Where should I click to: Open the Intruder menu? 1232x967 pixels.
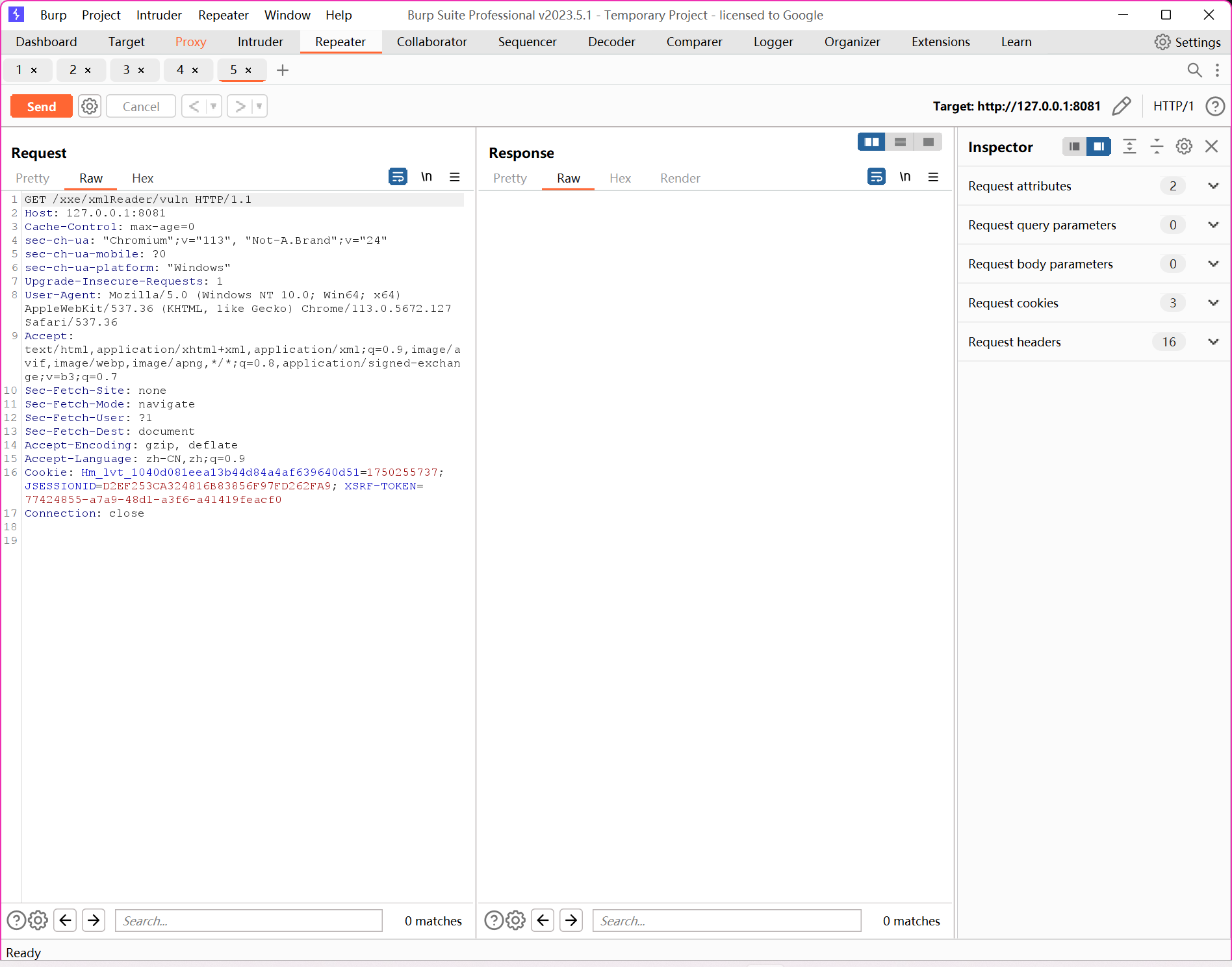pos(159,15)
